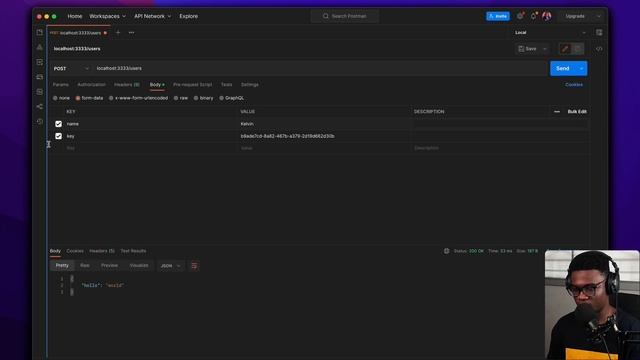This screenshot has height=360, width=640.
Task: Select the raw body type radio
Action: (176, 98)
